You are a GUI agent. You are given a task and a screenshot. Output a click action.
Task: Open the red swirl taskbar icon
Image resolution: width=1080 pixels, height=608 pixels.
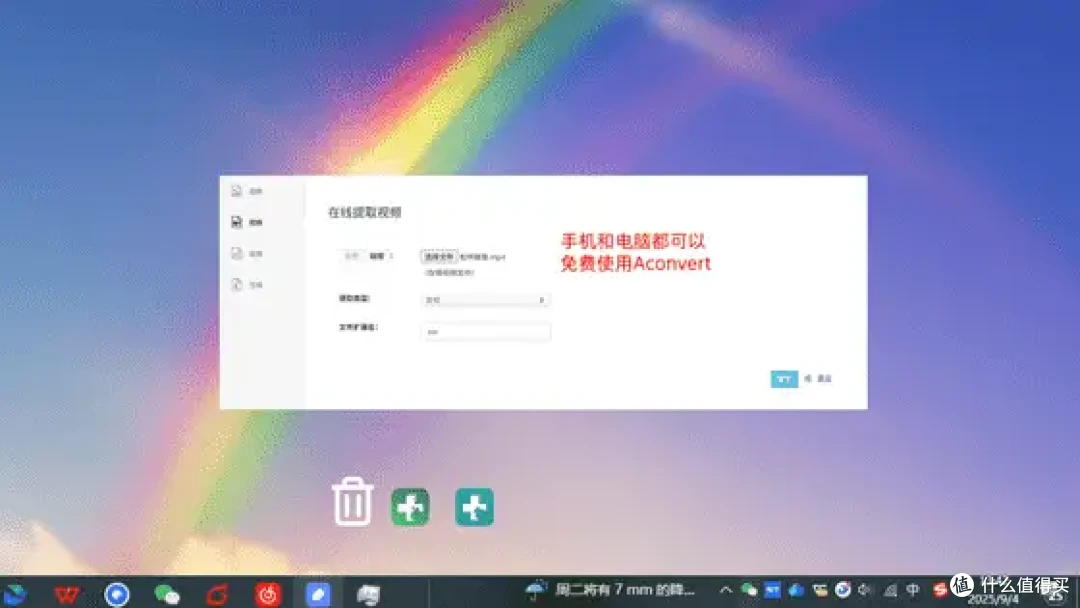point(218,594)
